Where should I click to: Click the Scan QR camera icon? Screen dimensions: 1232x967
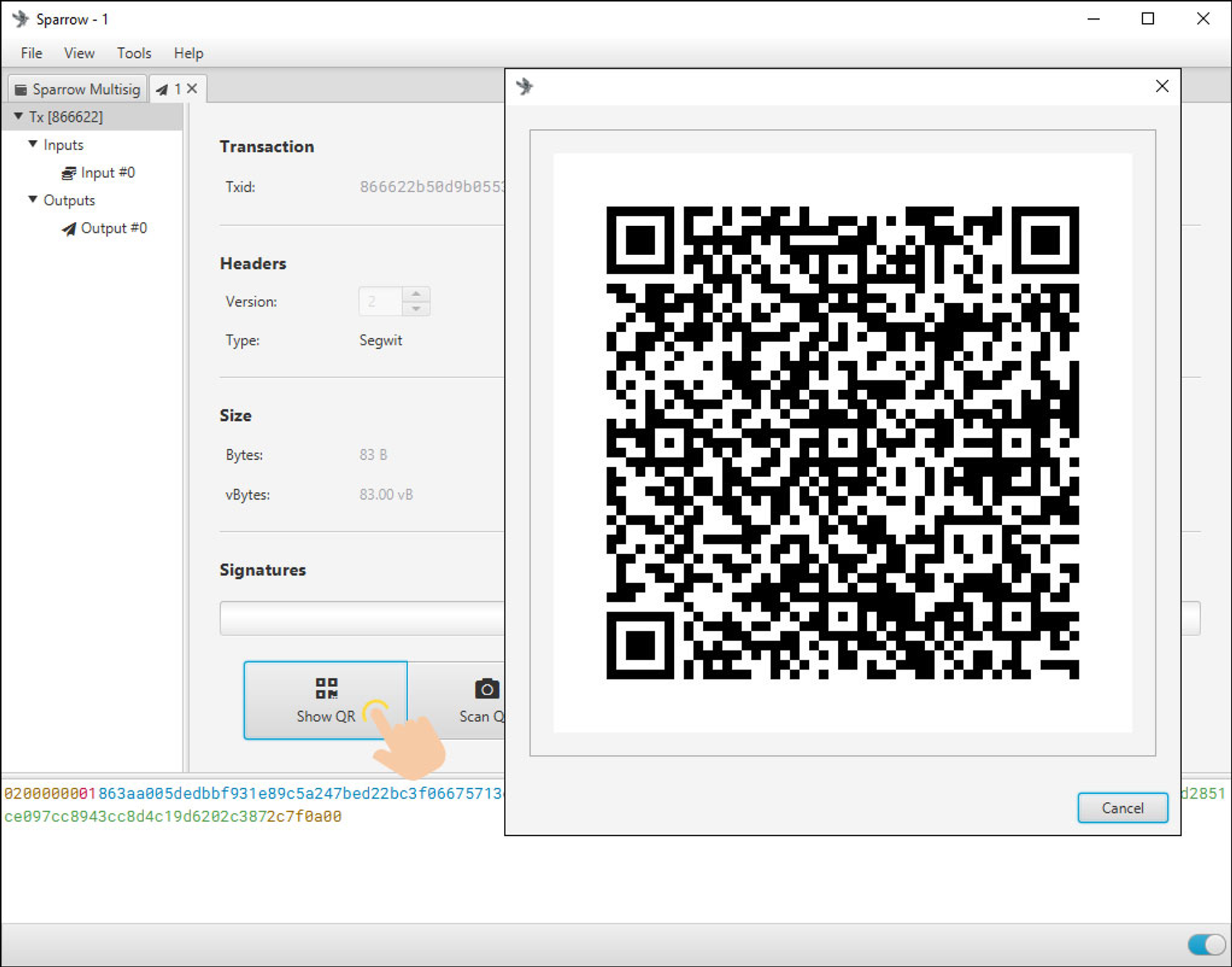click(487, 688)
